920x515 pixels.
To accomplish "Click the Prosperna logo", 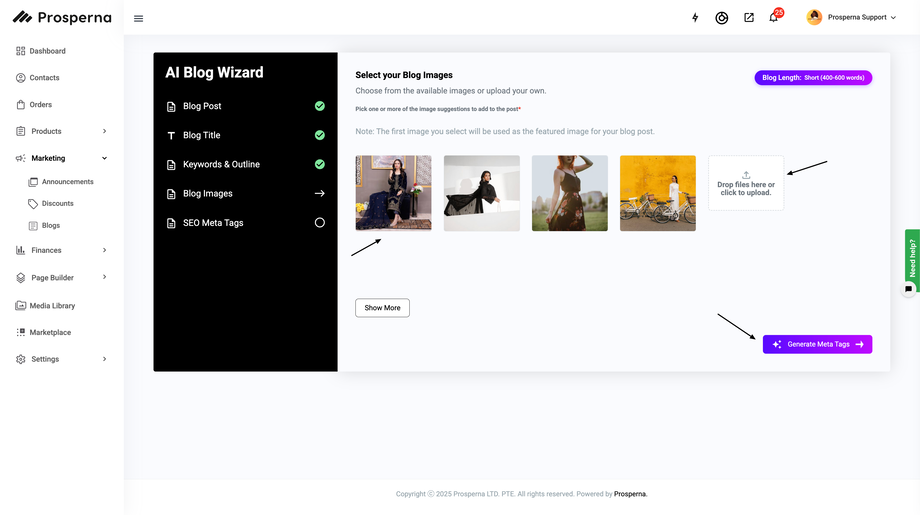I will [62, 18].
